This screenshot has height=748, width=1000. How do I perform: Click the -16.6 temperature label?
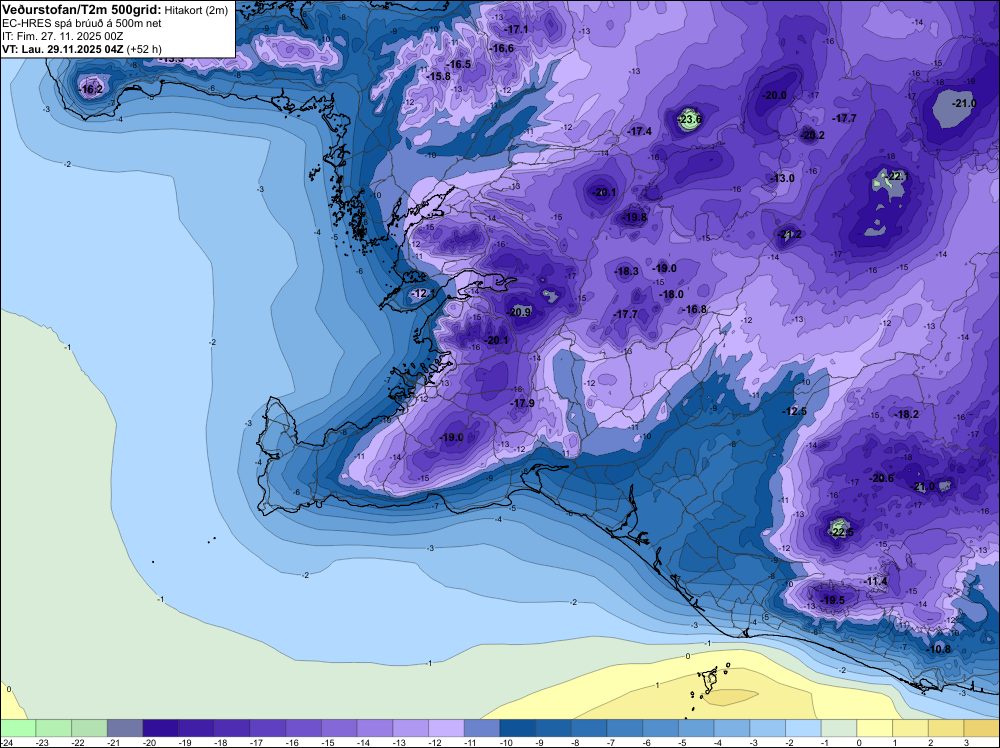point(502,48)
